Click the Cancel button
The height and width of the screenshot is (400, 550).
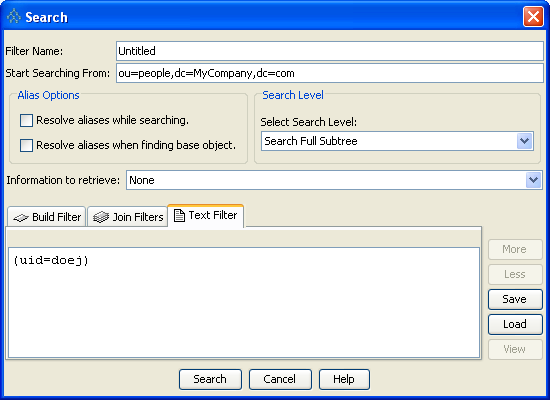pyautogui.click(x=280, y=379)
